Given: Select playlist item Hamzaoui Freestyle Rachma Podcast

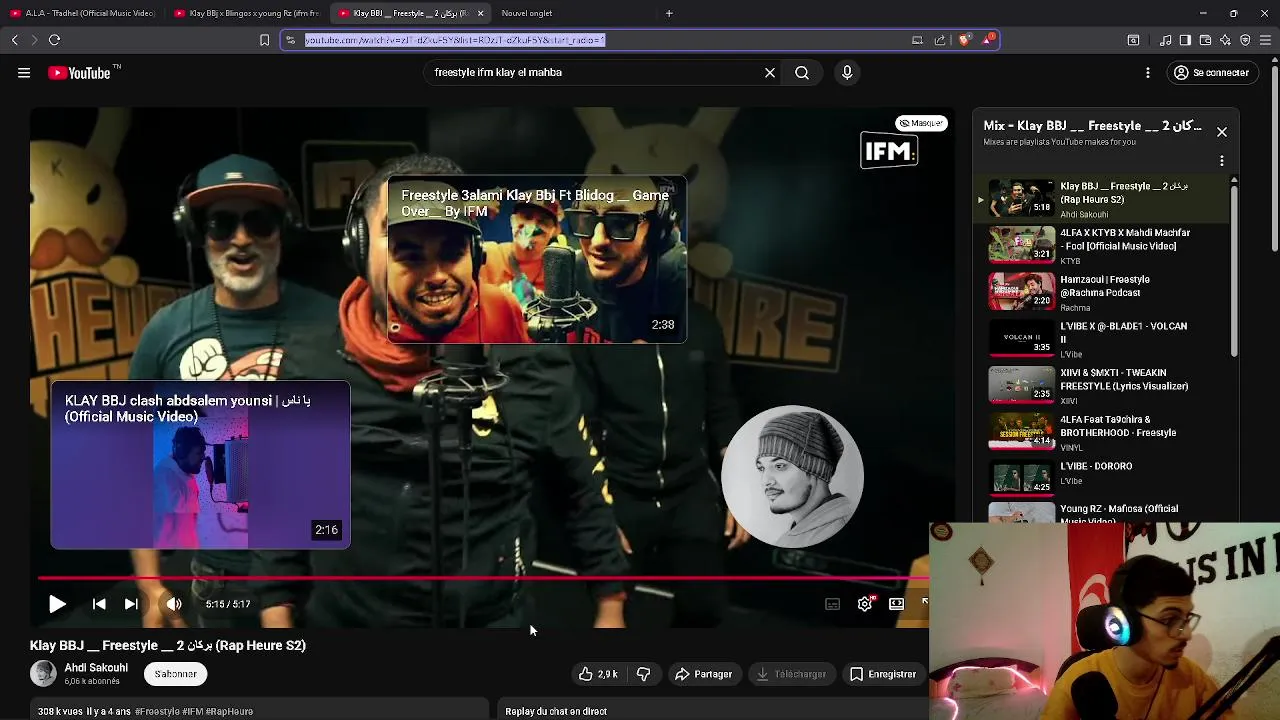Looking at the screenshot, I should (1100, 292).
